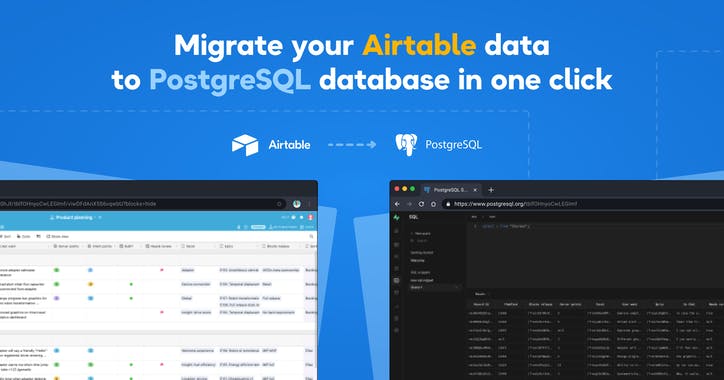This screenshot has height=380, width=724.
Task: Click the Airtable box logo in the banner
Action: point(245,145)
